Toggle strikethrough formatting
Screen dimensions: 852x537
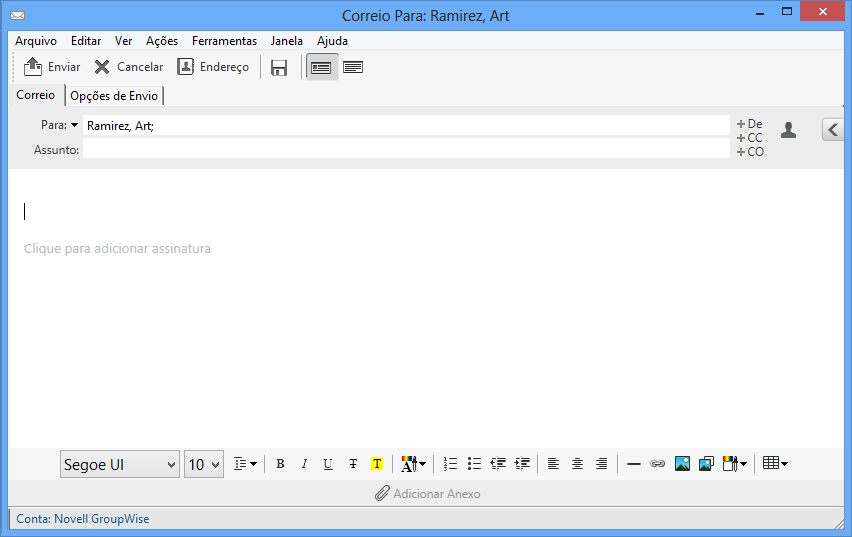(x=353, y=464)
